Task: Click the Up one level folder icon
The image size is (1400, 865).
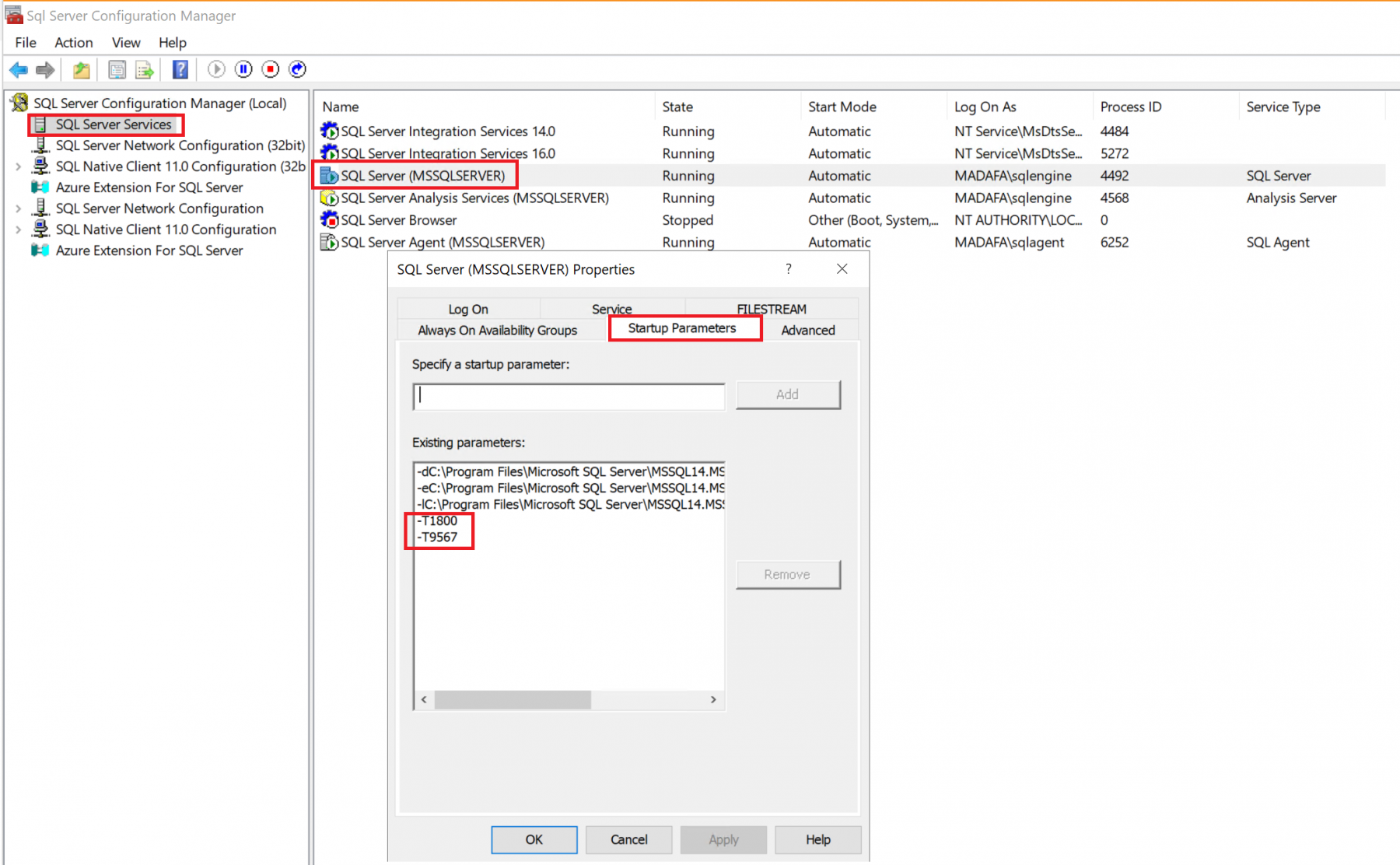Action: (81, 70)
